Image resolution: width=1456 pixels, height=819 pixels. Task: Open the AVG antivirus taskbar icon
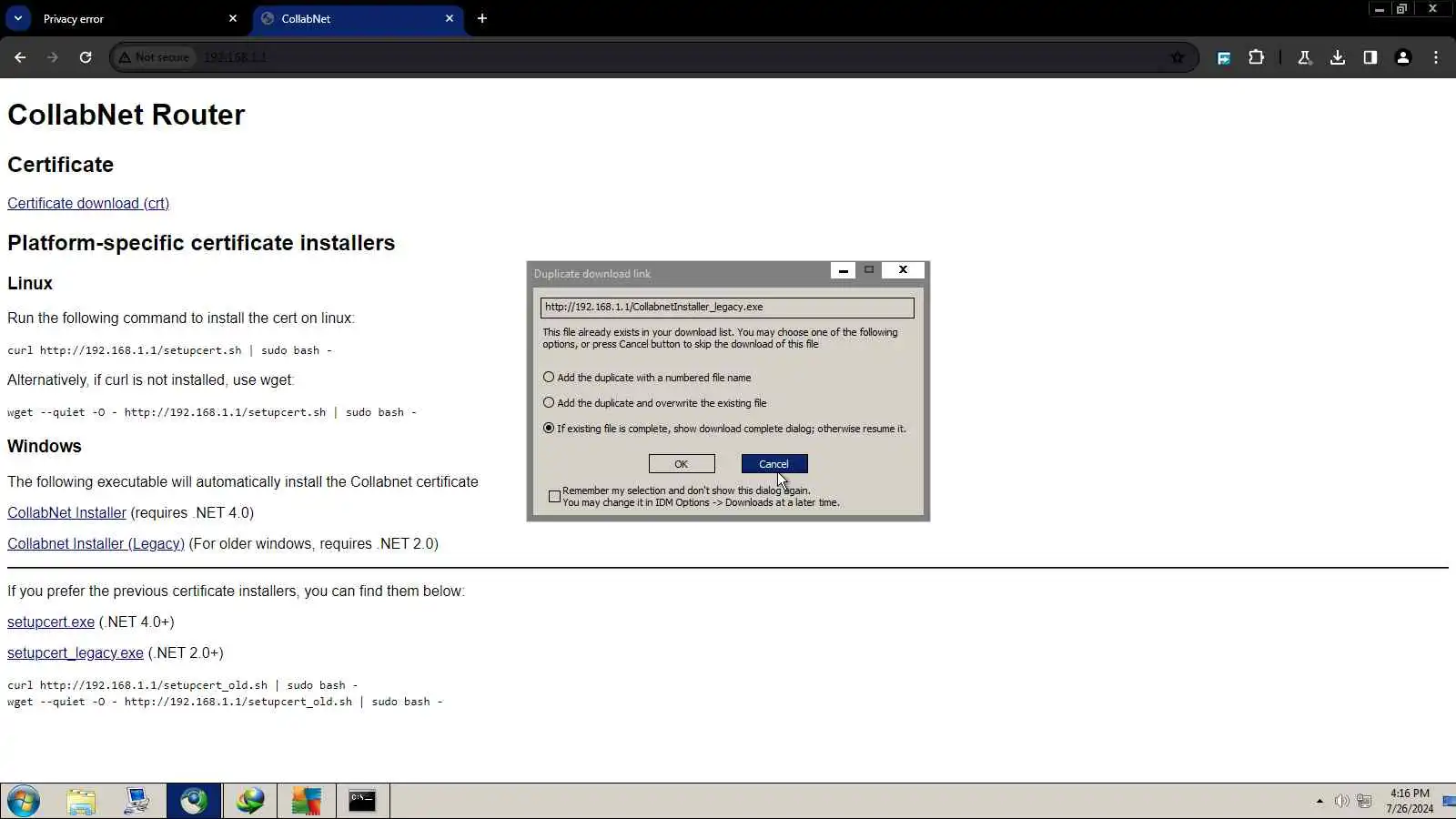pyautogui.click(x=307, y=802)
